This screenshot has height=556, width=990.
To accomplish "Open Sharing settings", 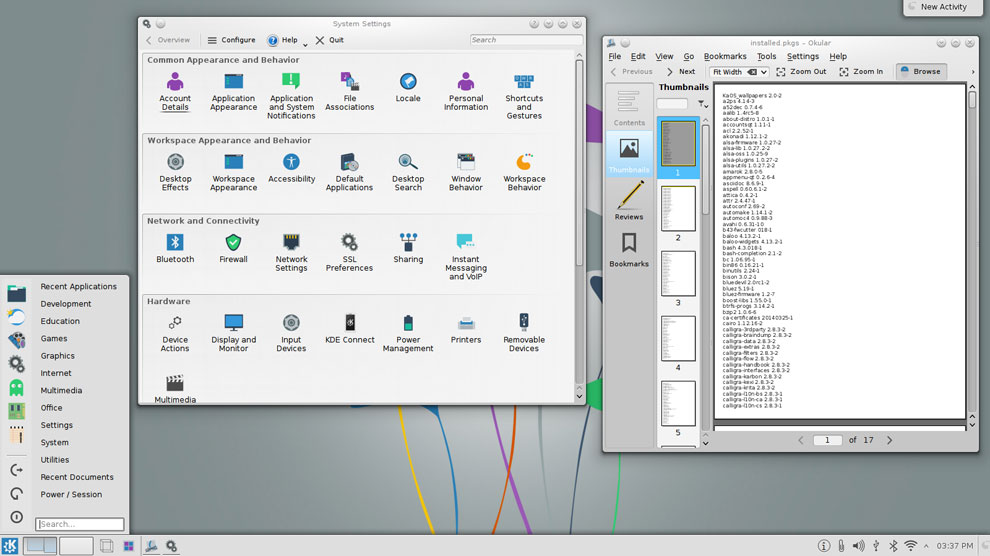I will pyautogui.click(x=408, y=248).
